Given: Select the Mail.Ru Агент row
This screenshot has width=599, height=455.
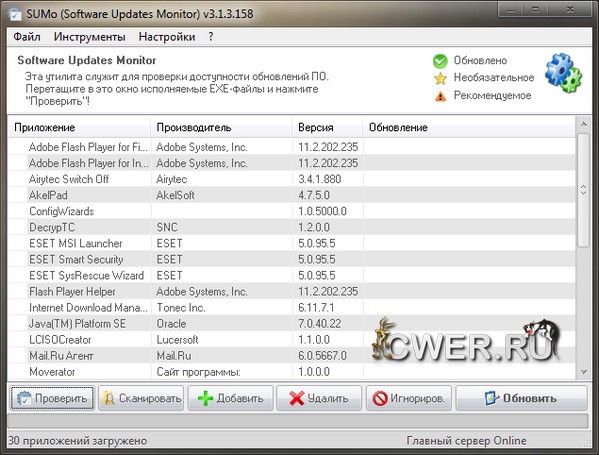Looking at the screenshot, I should pyautogui.click(x=292, y=356).
